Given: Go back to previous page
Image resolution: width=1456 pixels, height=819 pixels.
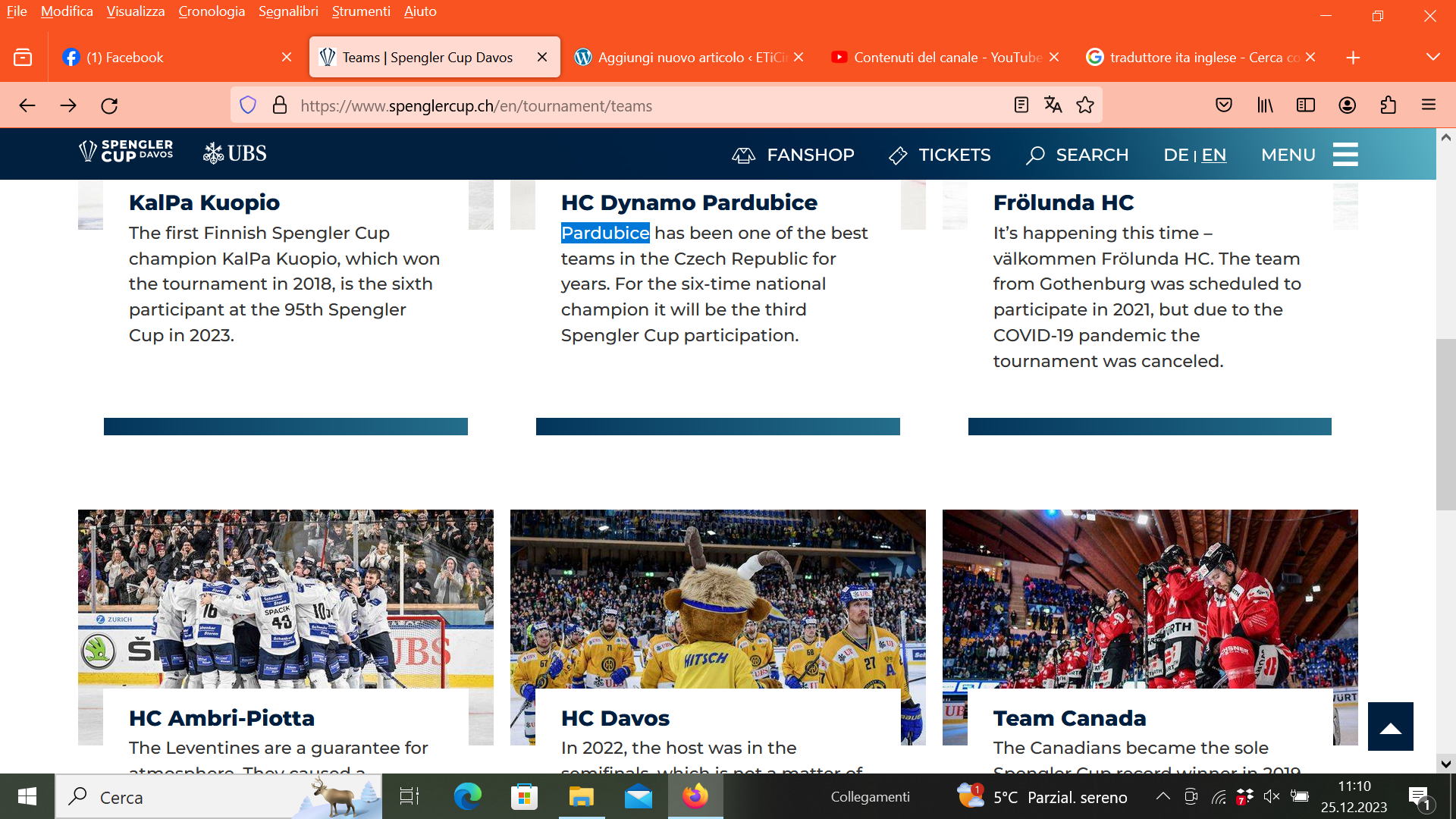Looking at the screenshot, I should [27, 105].
